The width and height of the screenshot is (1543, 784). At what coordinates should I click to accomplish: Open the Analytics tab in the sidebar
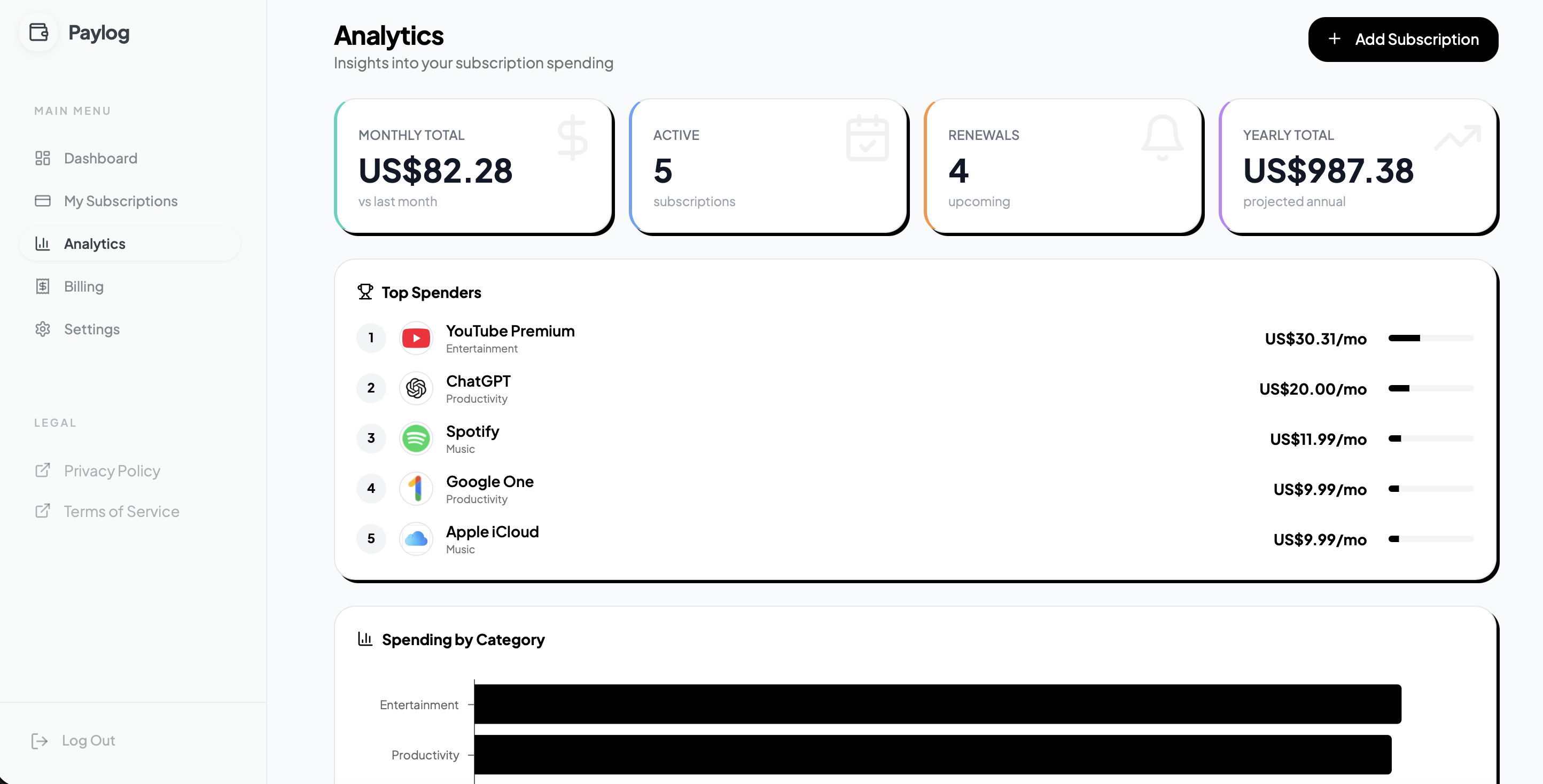click(x=95, y=243)
